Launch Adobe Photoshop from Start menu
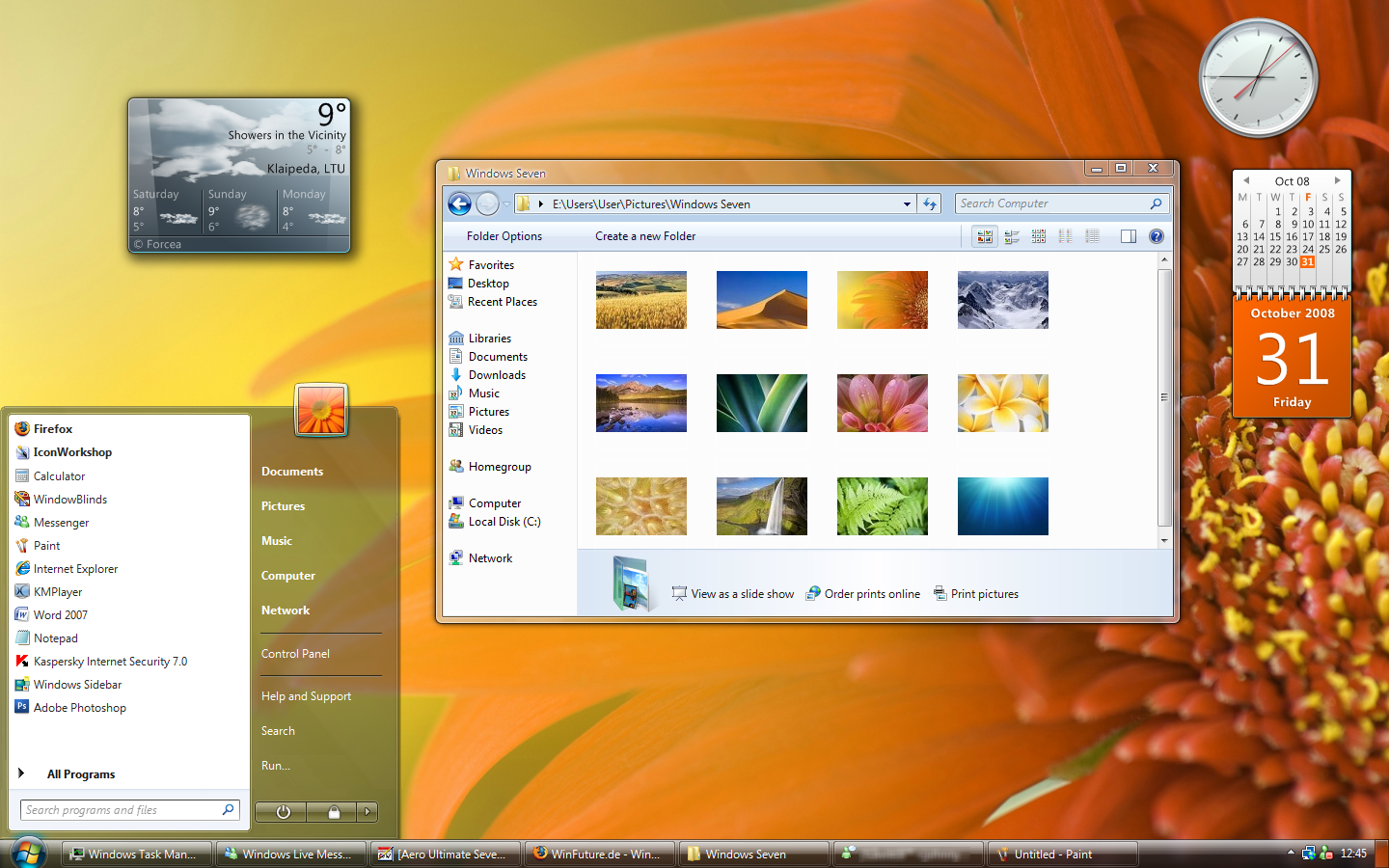This screenshot has height=868, width=1389. pyautogui.click(x=70, y=708)
